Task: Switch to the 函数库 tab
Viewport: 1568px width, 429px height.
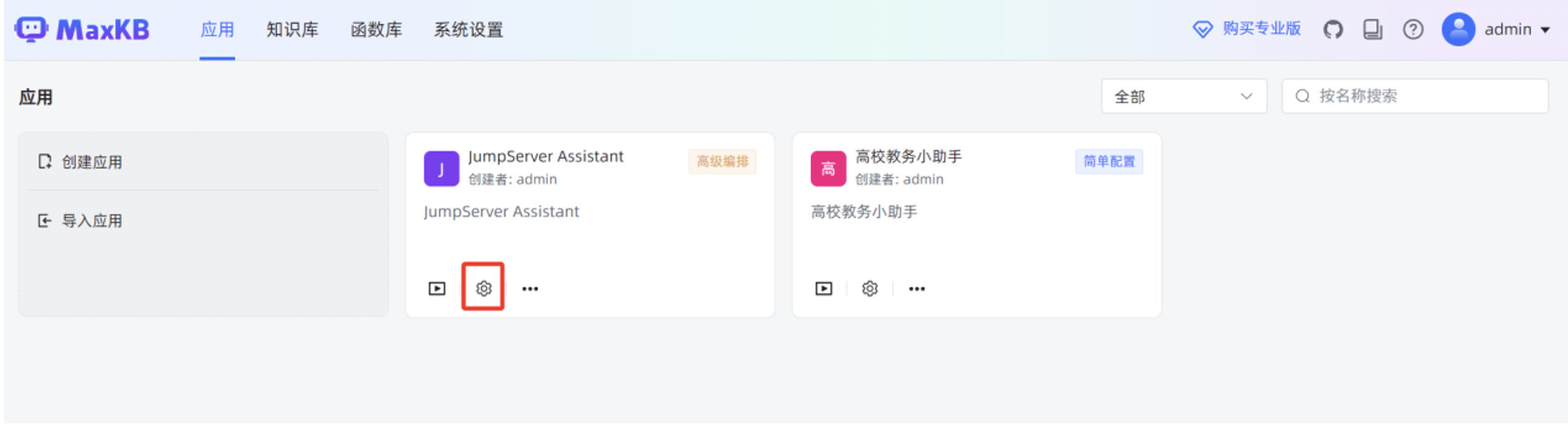Action: [376, 30]
